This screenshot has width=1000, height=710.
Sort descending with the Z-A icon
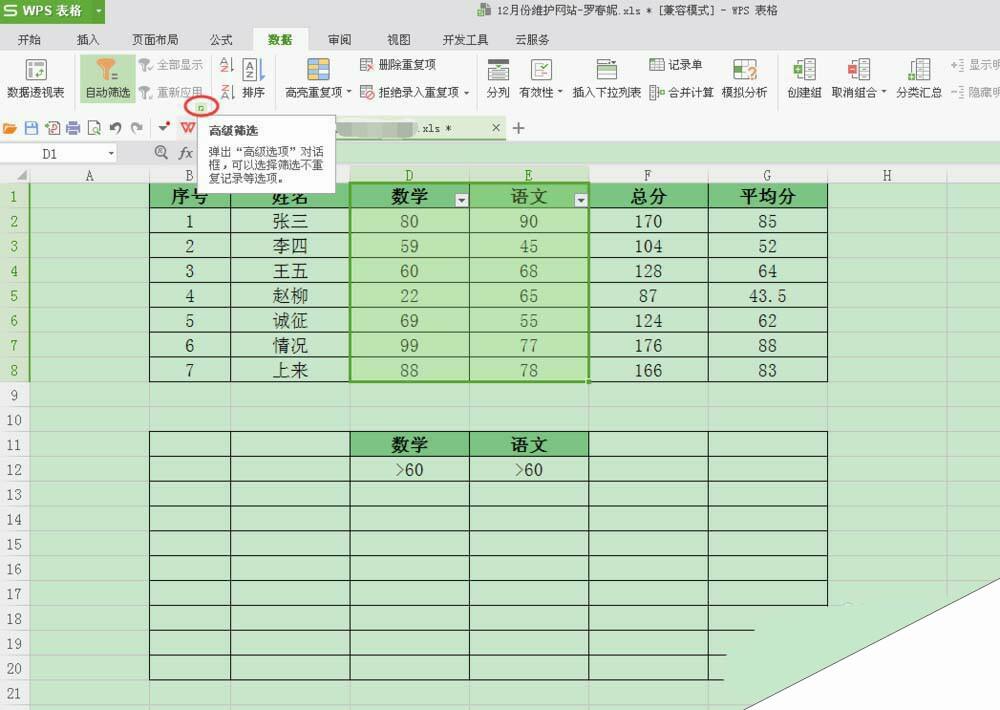(226, 92)
